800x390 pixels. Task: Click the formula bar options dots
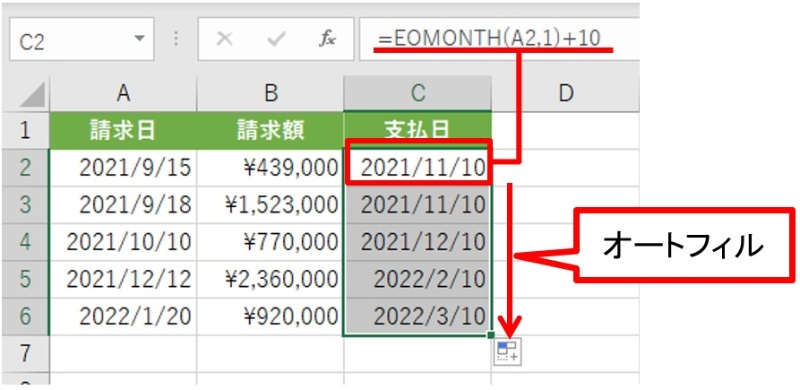coord(176,39)
